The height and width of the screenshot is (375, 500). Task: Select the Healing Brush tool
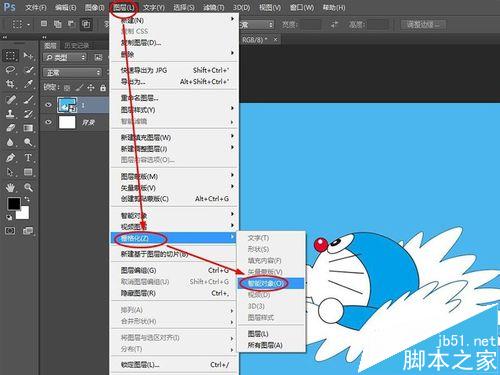click(10, 99)
